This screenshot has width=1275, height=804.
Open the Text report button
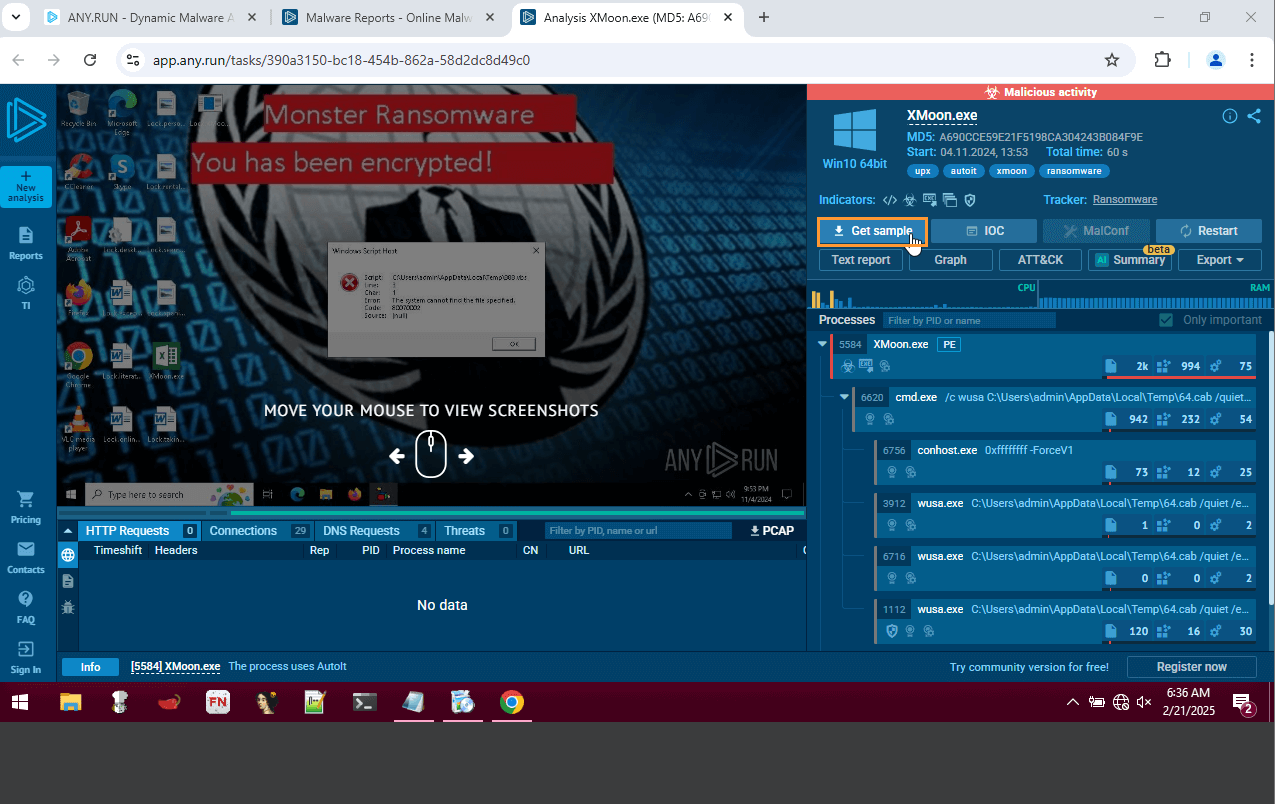[x=861, y=260]
